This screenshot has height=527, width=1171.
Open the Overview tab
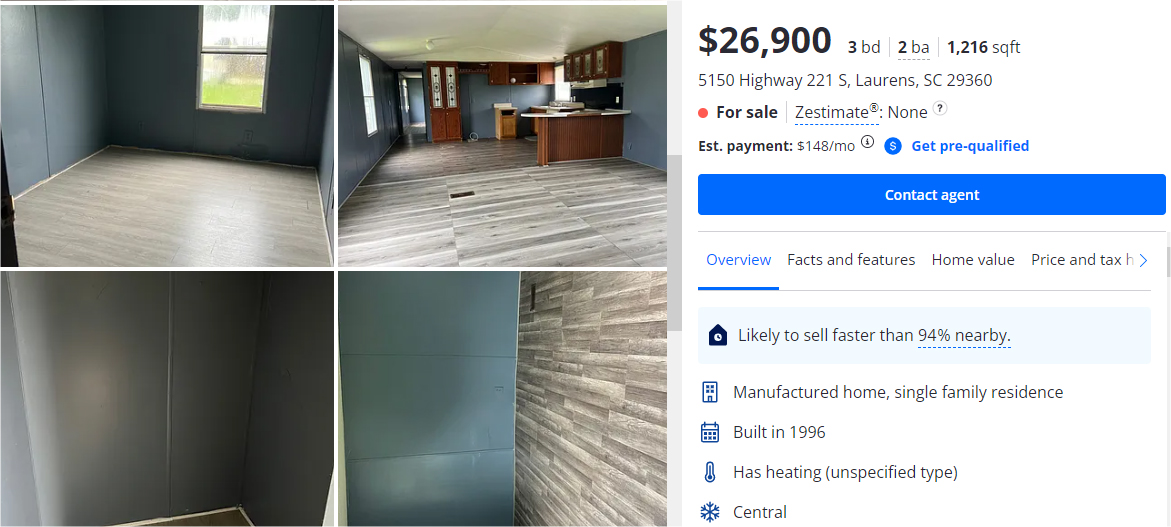pyautogui.click(x=739, y=260)
